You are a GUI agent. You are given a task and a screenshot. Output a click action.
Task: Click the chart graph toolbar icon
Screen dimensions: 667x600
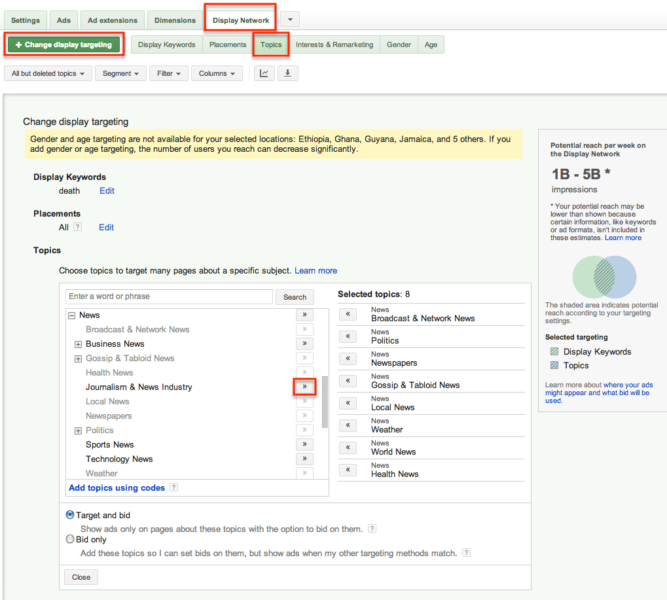click(x=264, y=73)
